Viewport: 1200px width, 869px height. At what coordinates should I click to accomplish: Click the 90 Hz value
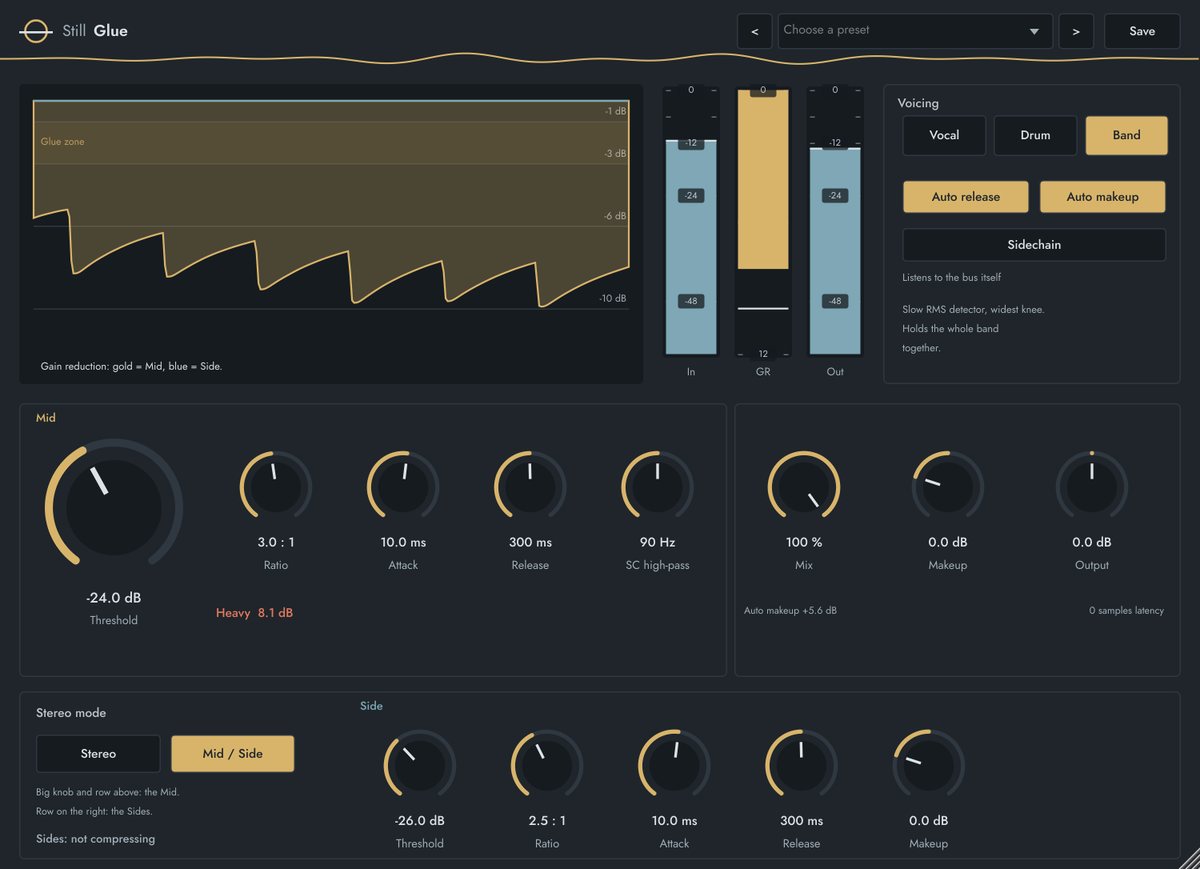coord(657,542)
